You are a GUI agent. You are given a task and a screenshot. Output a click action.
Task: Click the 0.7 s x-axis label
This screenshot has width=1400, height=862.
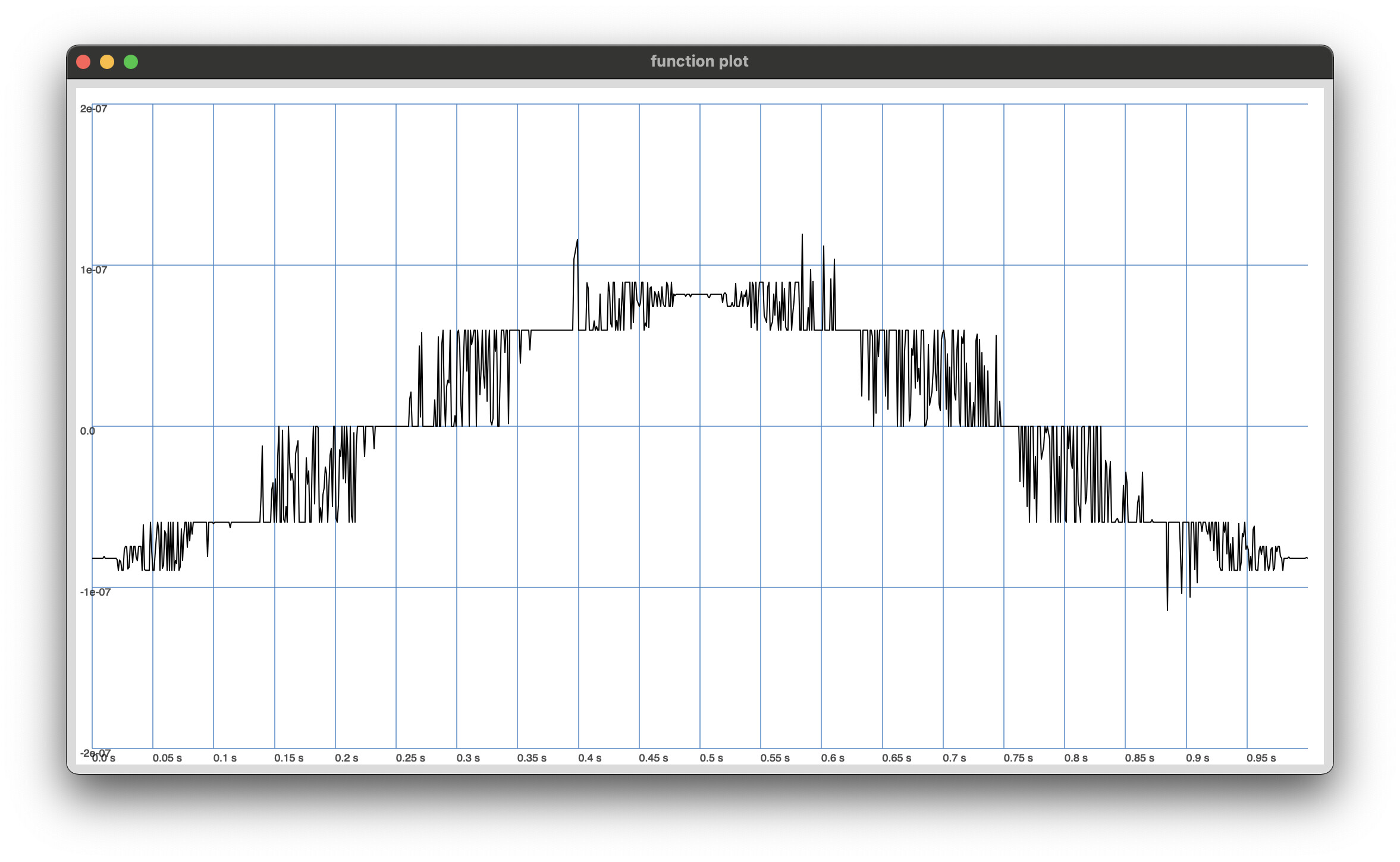click(955, 758)
